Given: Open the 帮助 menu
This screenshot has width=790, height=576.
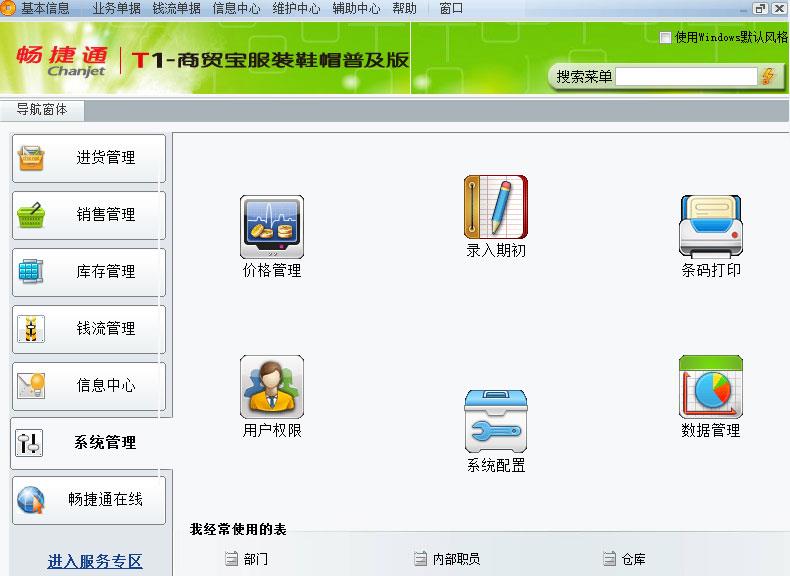Looking at the screenshot, I should tap(405, 9).
